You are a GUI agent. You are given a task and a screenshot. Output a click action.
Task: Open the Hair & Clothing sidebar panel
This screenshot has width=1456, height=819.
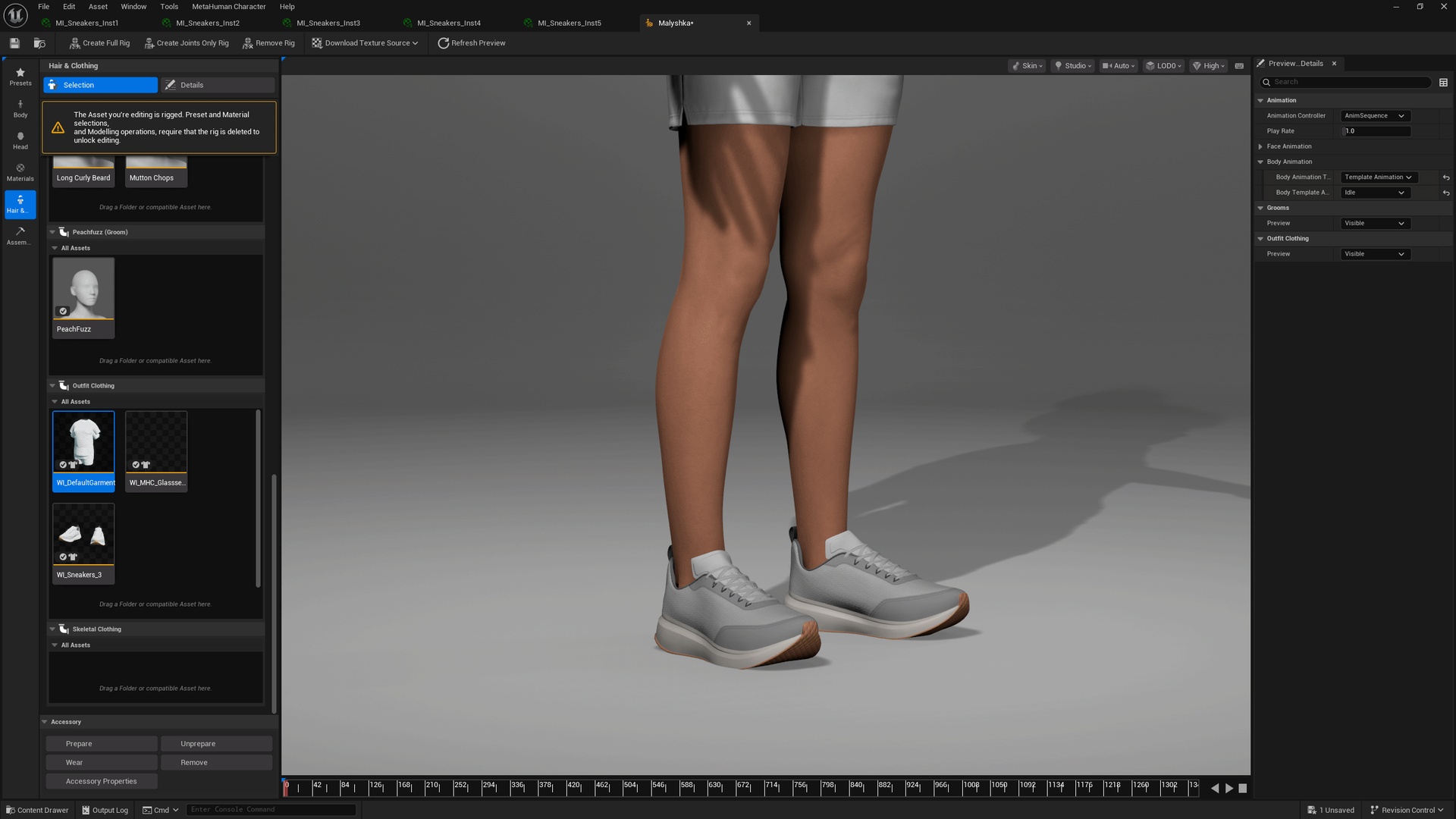click(x=20, y=204)
